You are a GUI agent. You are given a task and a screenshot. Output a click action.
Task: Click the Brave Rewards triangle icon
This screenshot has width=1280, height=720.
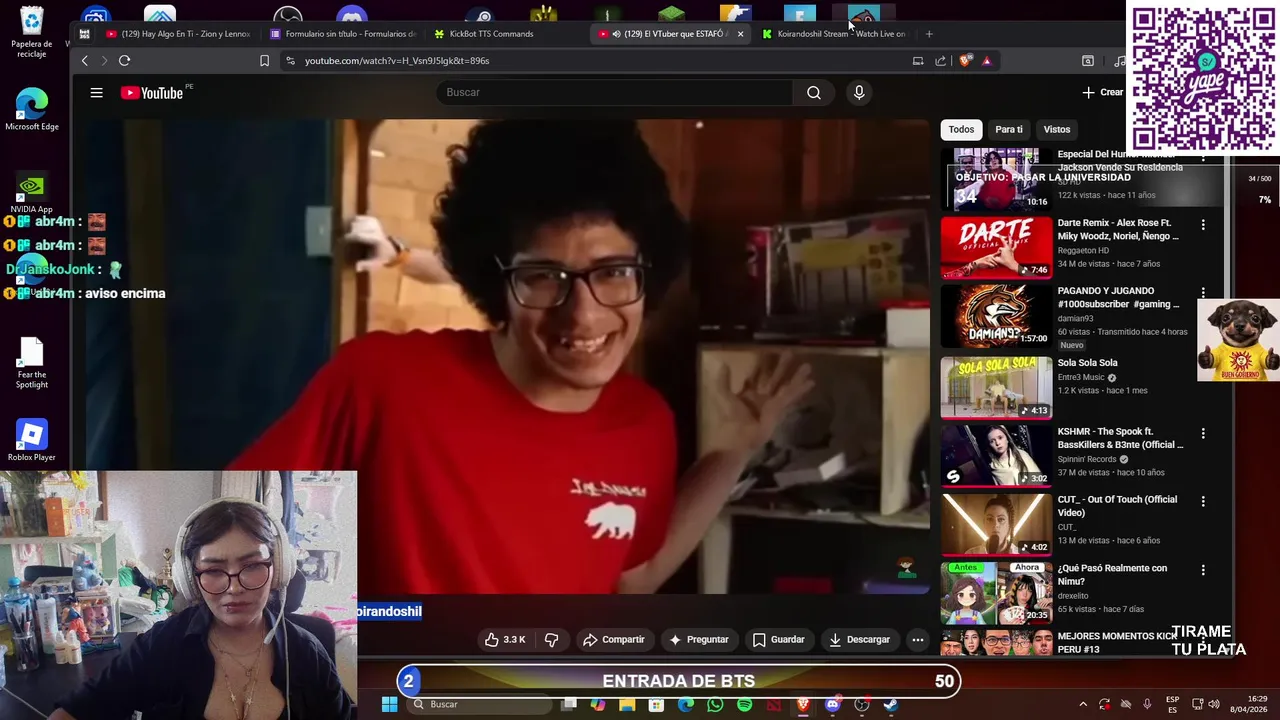(987, 61)
